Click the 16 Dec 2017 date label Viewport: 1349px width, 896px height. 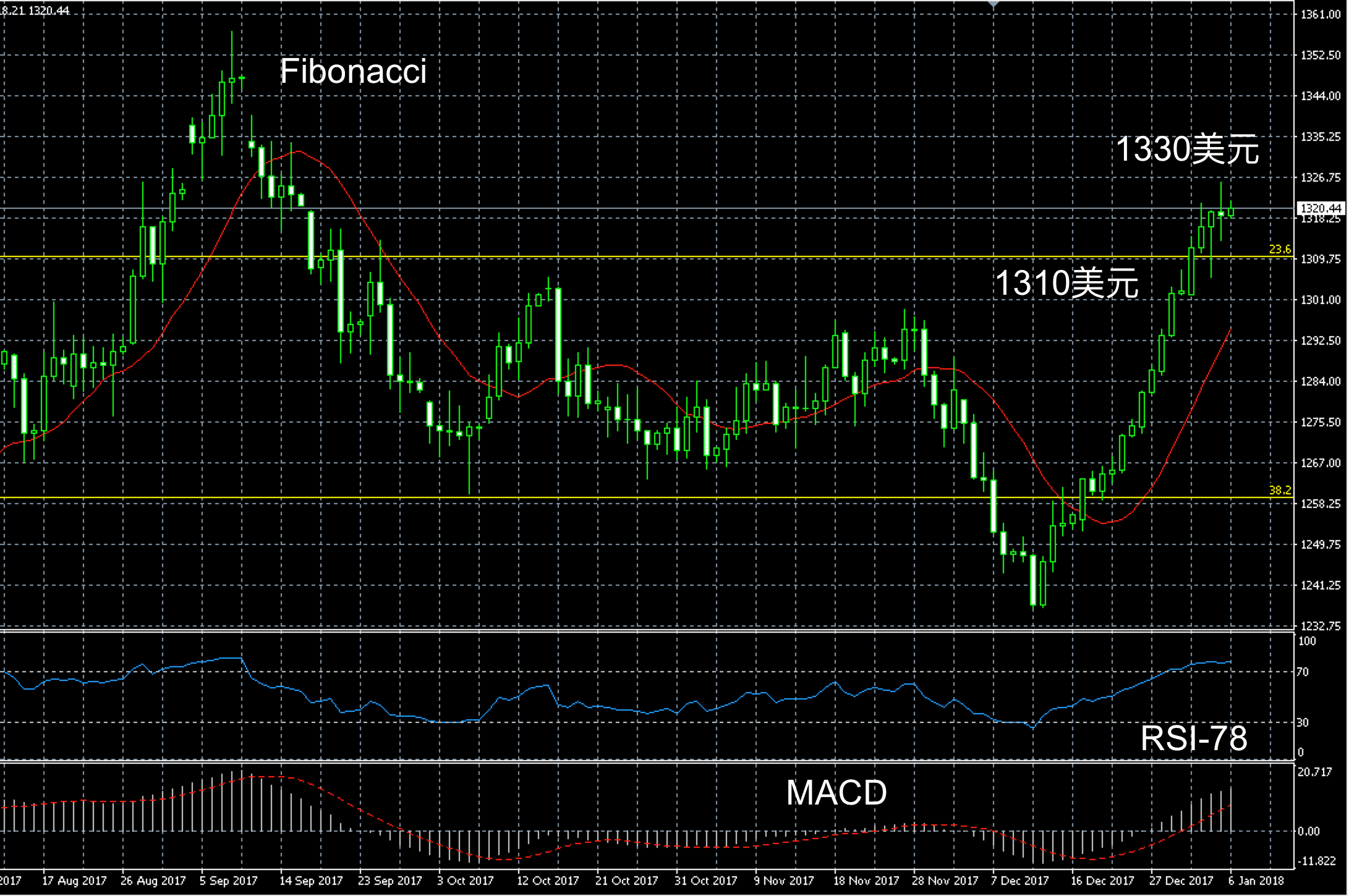tap(1103, 881)
